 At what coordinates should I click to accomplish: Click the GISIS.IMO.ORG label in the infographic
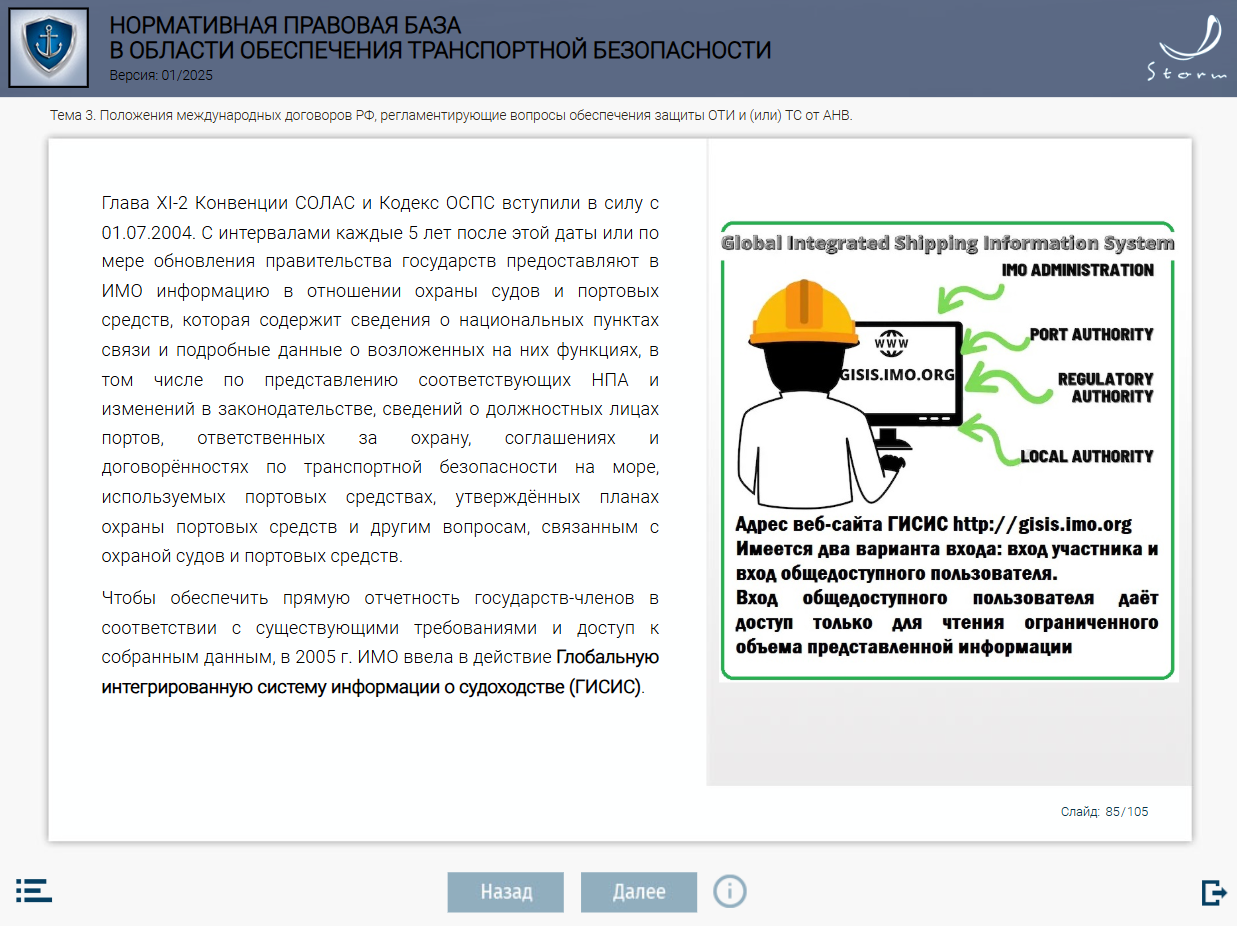(x=898, y=374)
